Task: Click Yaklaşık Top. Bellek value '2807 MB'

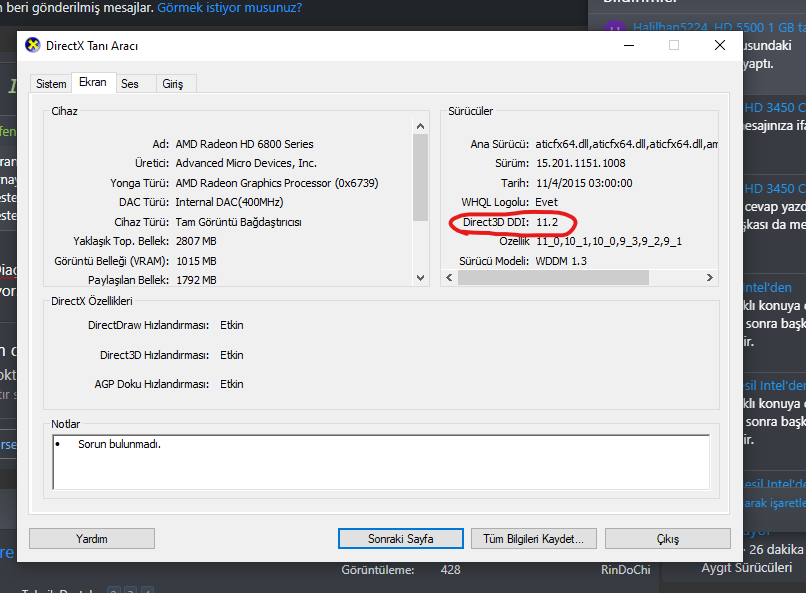Action: click(196, 241)
